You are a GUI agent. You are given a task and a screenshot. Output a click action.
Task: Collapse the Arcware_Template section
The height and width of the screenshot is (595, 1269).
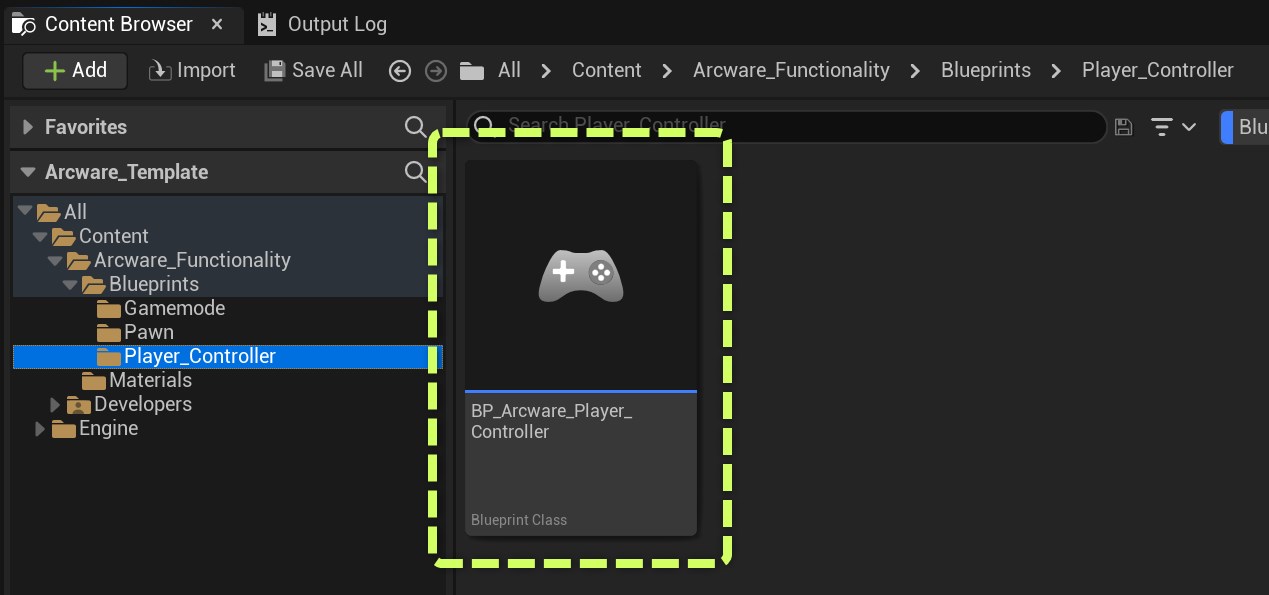(x=27, y=172)
